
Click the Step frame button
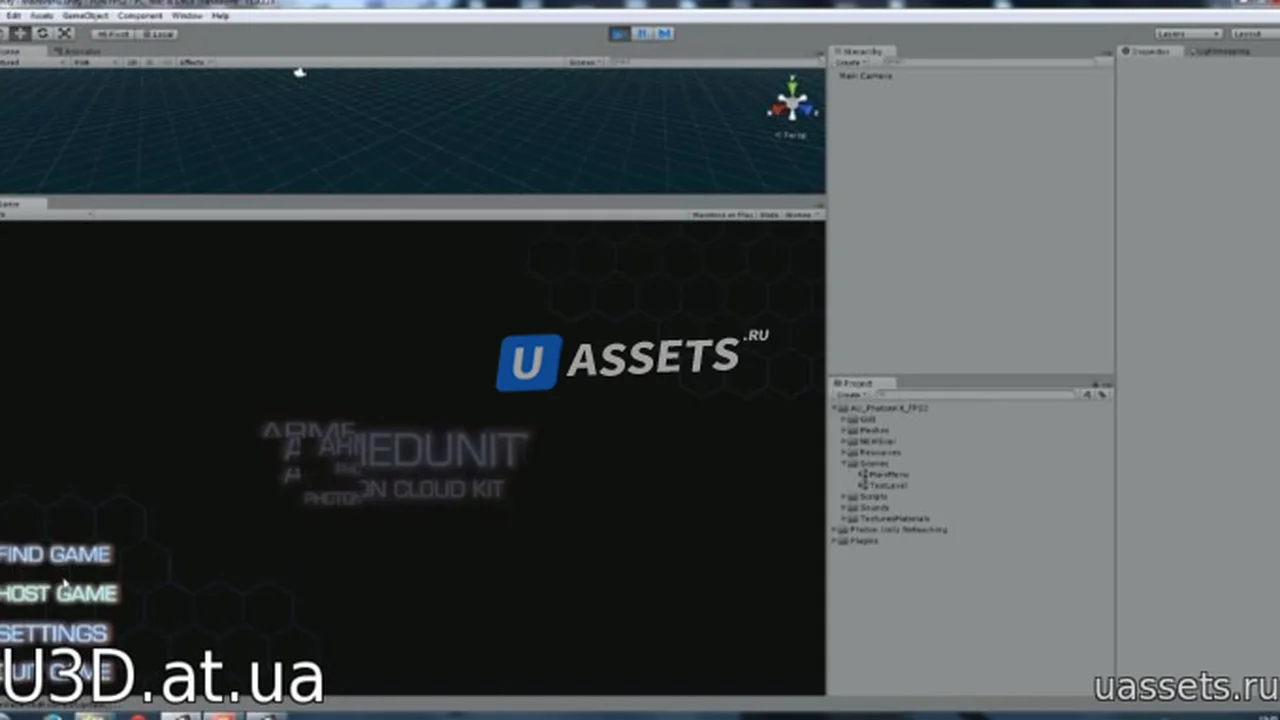tap(664, 33)
